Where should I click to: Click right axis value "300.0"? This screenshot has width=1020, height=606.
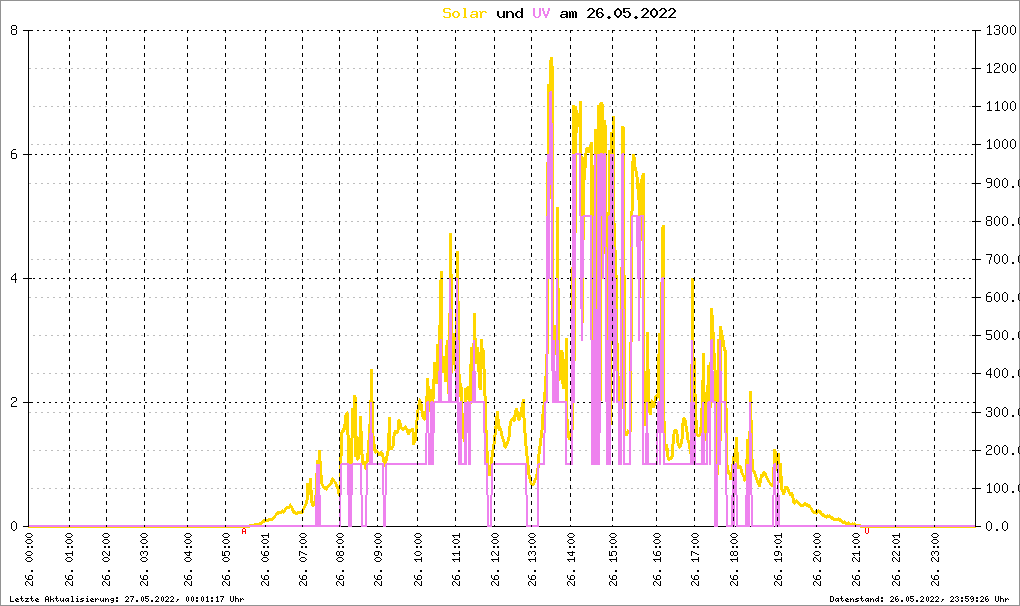click(1002, 412)
